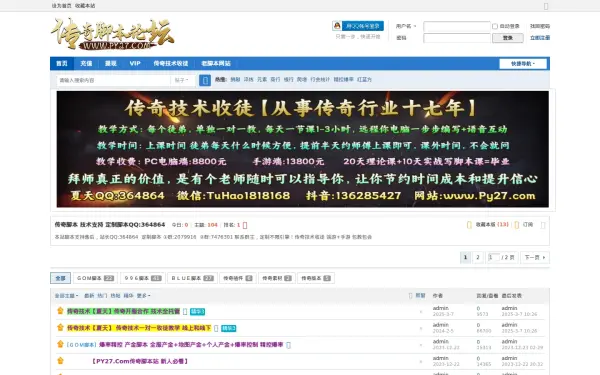Screen dimensions: 600x375
Task: Open the 提现 nav tab
Action: coord(111,64)
